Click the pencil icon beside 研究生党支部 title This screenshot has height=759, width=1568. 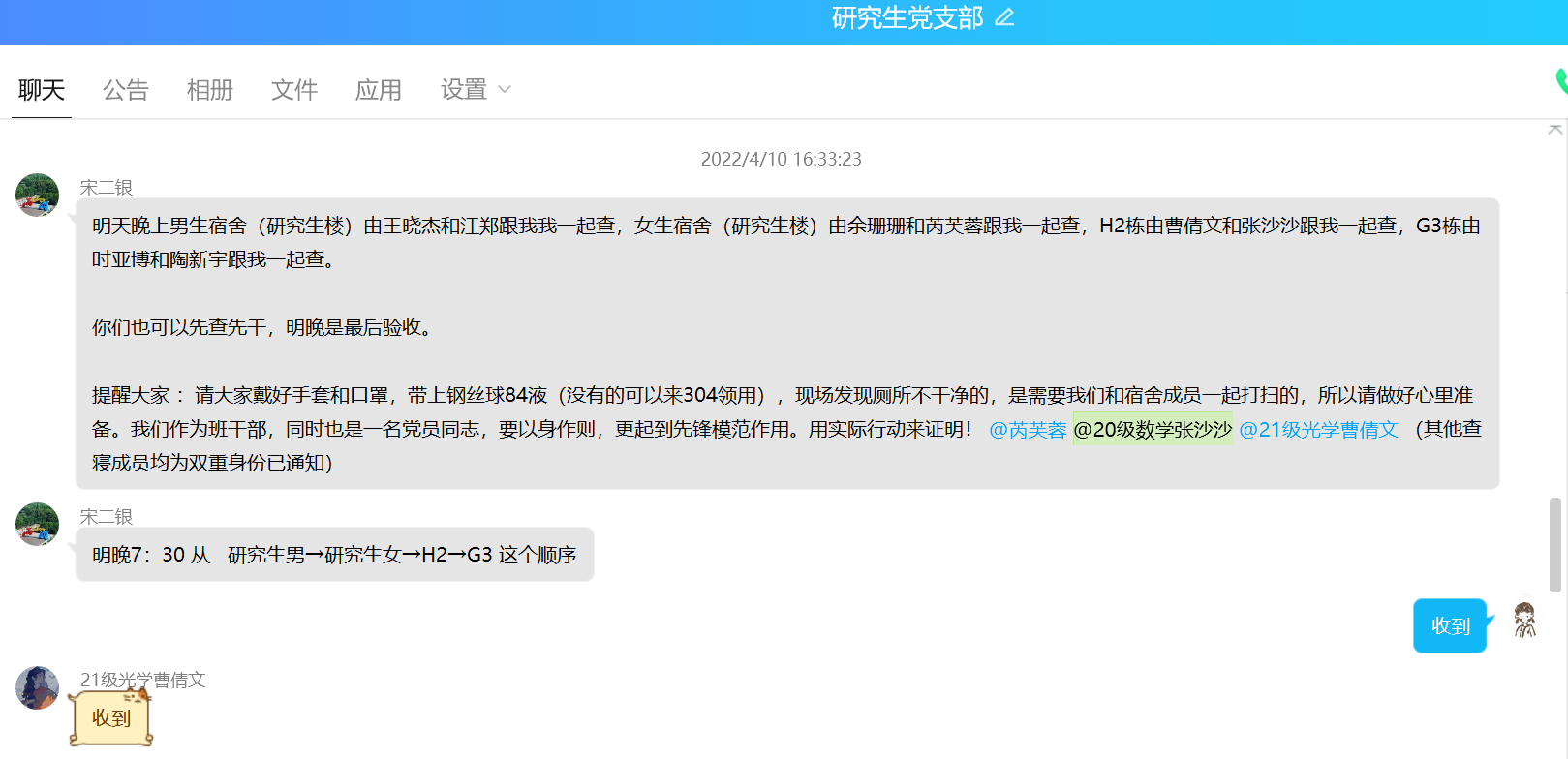click(x=1004, y=17)
